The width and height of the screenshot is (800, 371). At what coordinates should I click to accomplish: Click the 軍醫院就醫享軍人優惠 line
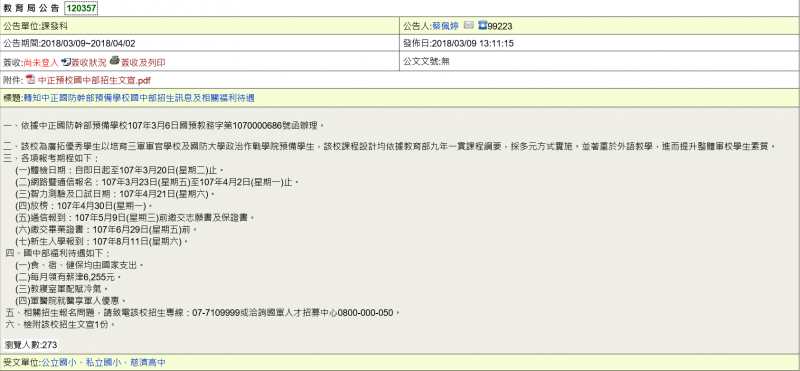coord(70,301)
